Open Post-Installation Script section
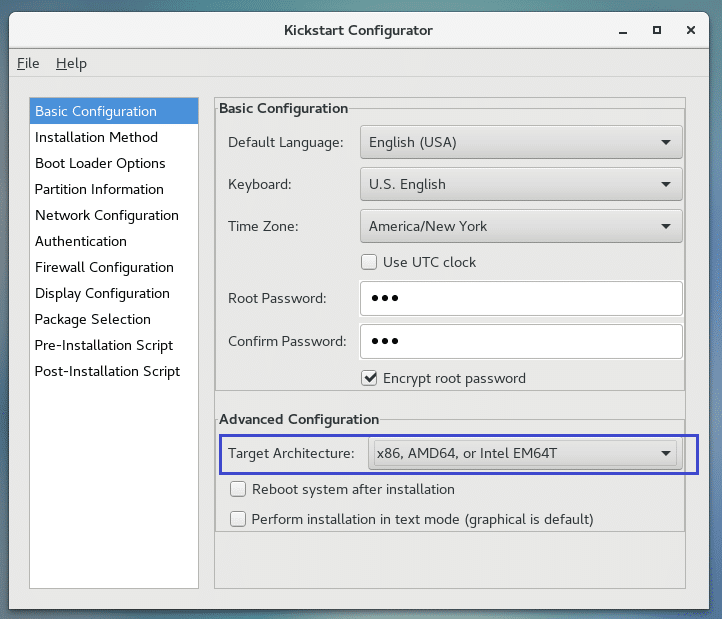Screen dimensions: 722x619 [x=107, y=371]
